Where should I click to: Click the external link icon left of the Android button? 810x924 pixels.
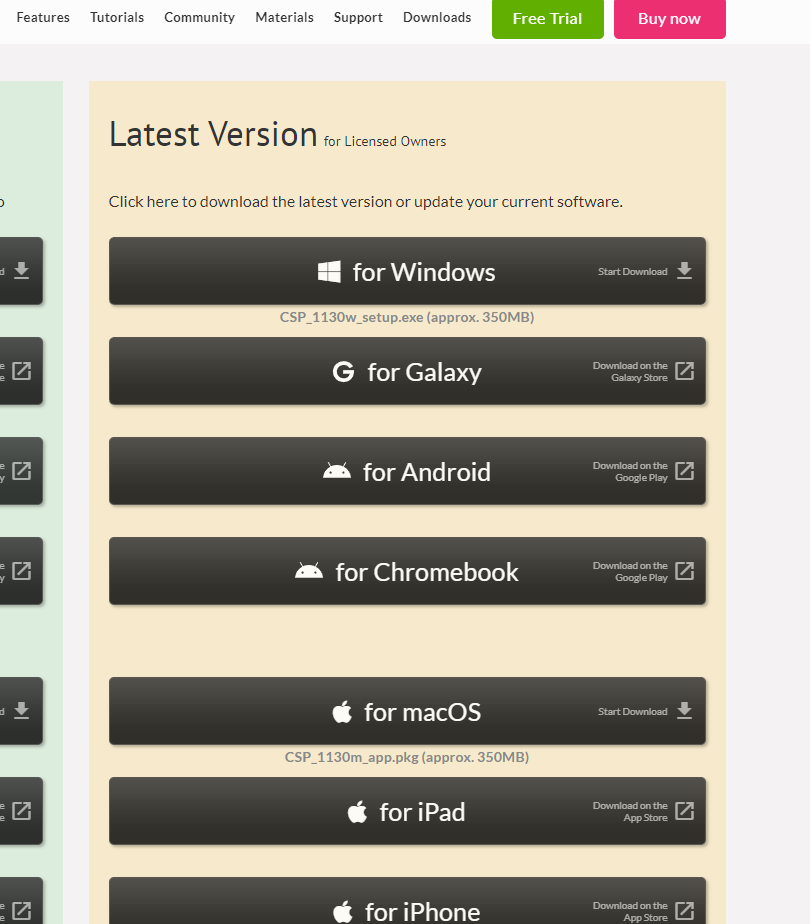click(22, 471)
